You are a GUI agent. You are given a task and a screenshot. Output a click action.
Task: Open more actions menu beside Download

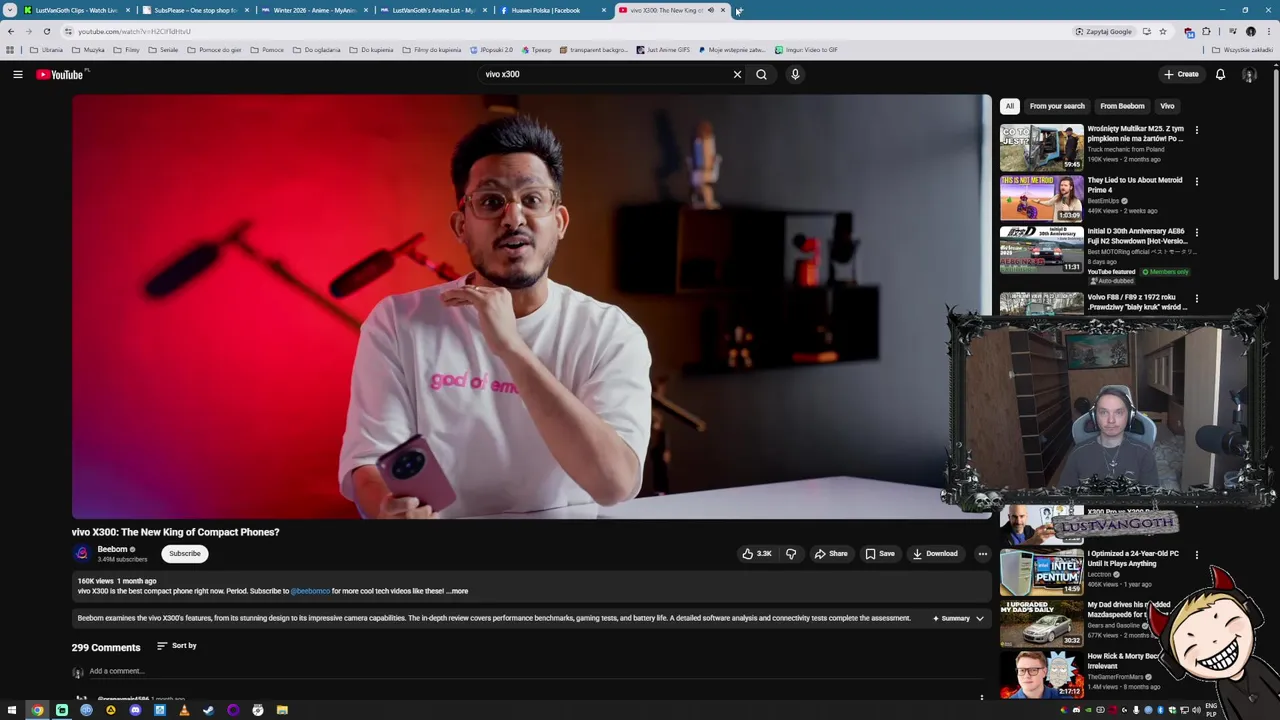[x=982, y=554]
